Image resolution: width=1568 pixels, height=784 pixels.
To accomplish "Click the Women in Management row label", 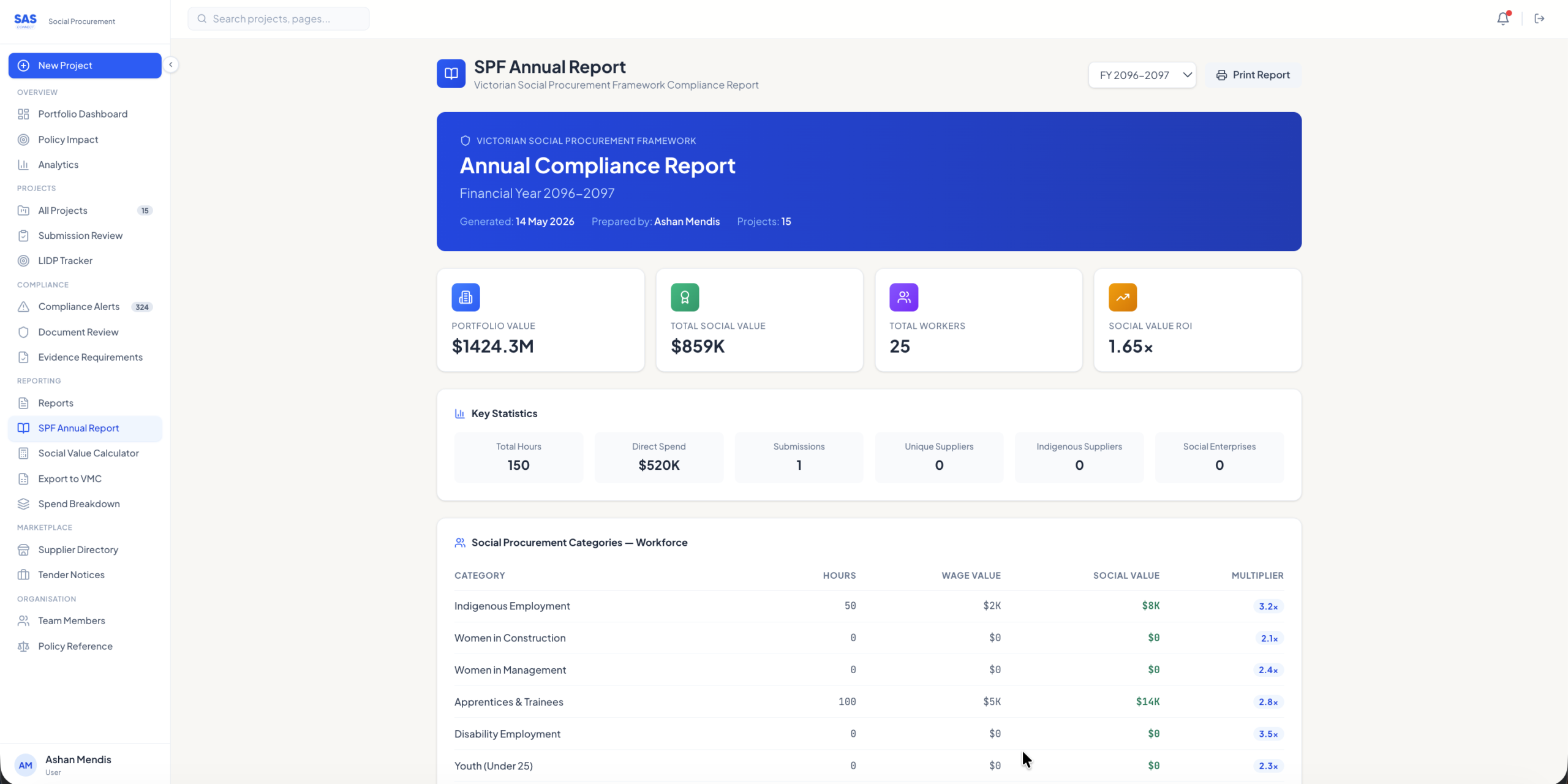I will click(510, 670).
